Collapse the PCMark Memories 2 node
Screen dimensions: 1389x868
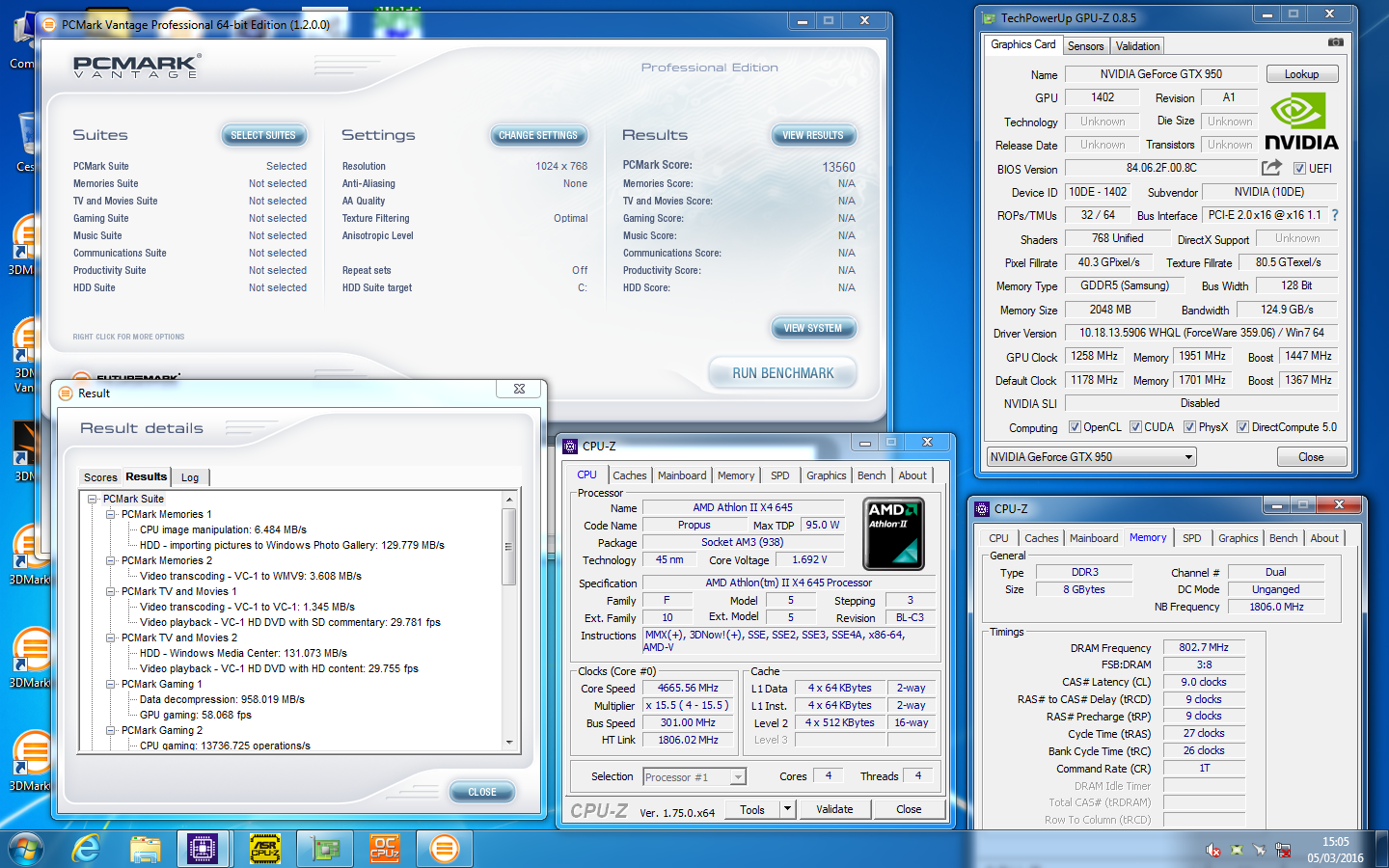111,560
